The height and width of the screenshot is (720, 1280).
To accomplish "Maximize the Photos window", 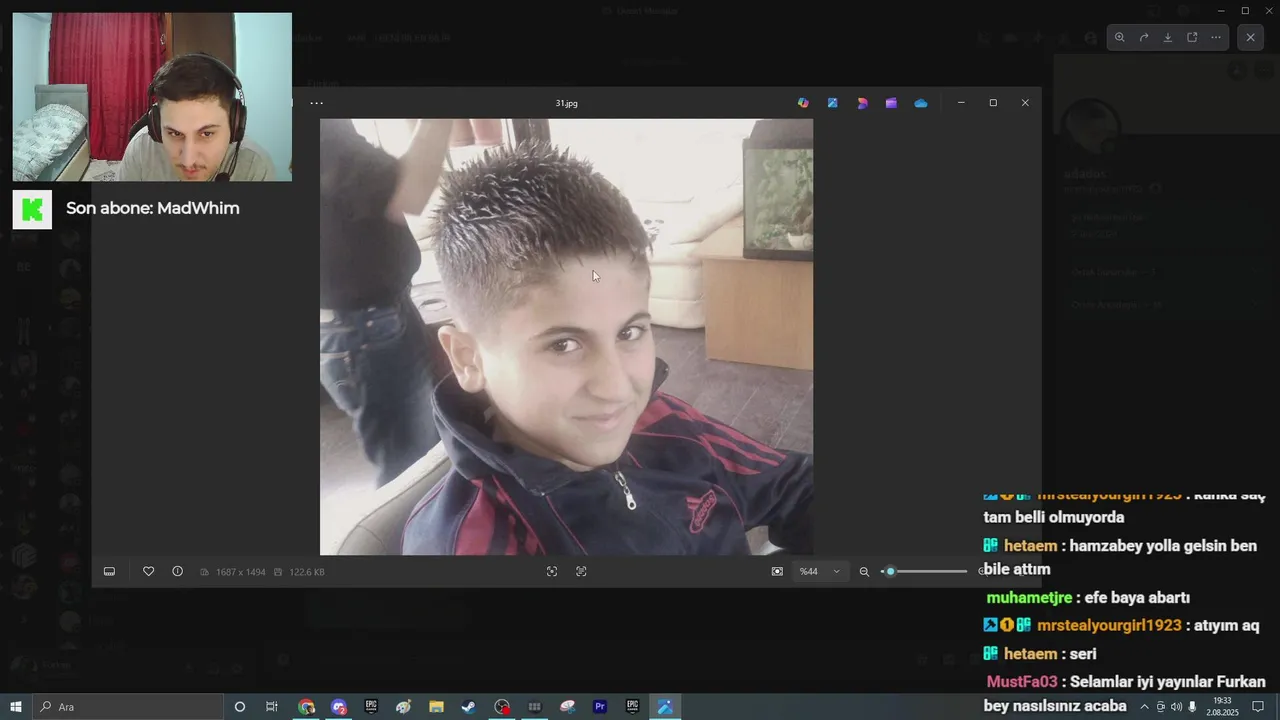I will (993, 103).
